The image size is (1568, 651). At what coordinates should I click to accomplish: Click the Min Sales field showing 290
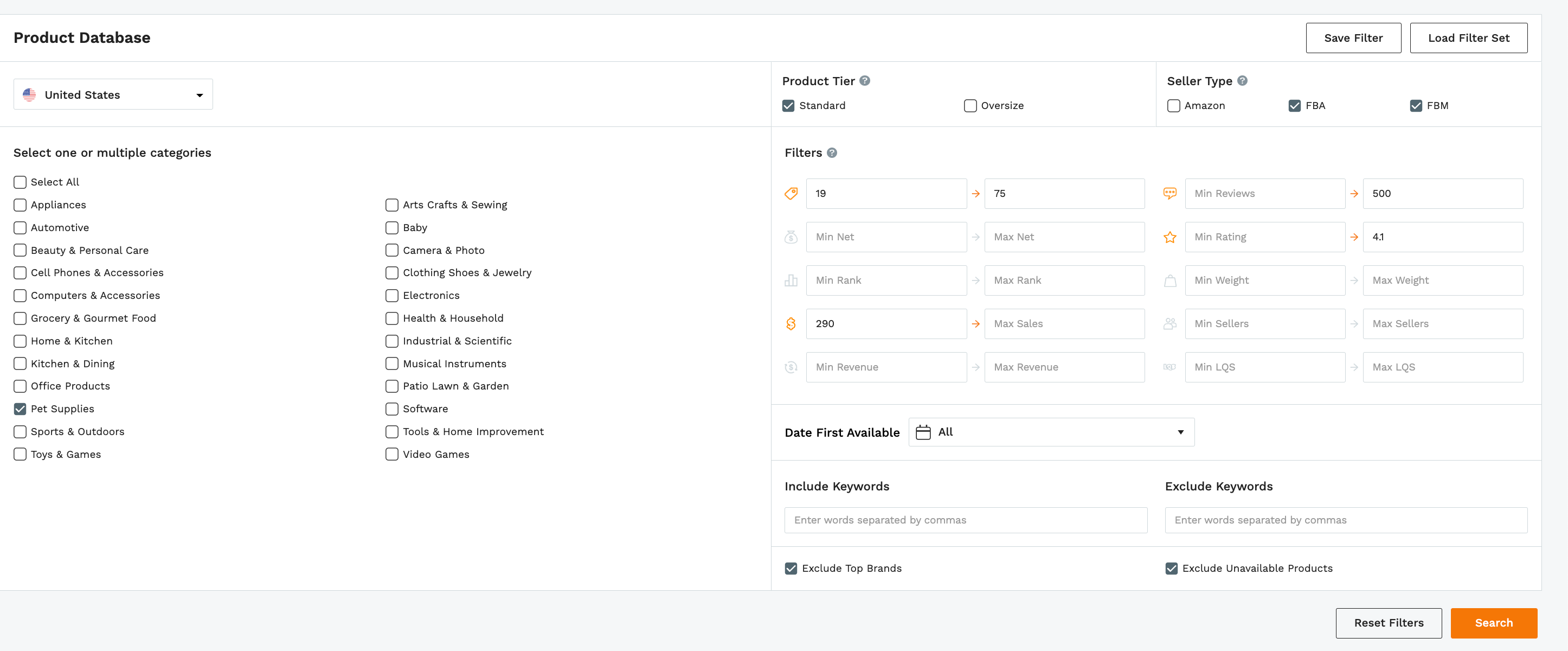pos(886,324)
